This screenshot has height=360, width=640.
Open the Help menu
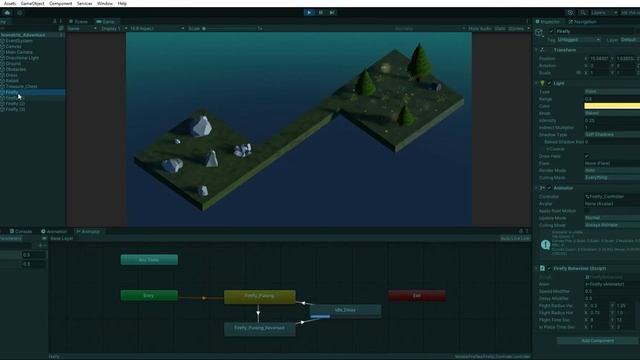pos(122,3)
